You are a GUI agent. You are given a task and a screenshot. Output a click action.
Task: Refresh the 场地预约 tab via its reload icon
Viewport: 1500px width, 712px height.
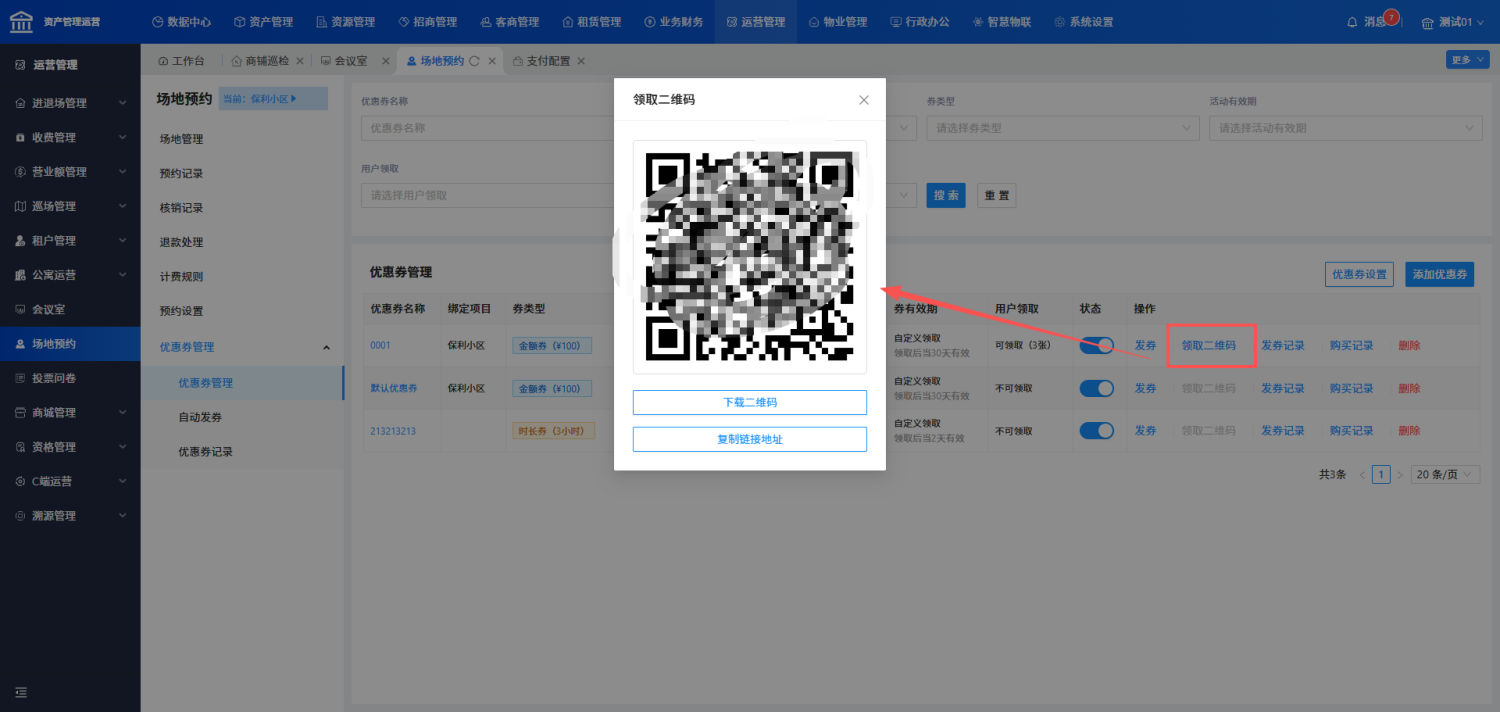(475, 61)
